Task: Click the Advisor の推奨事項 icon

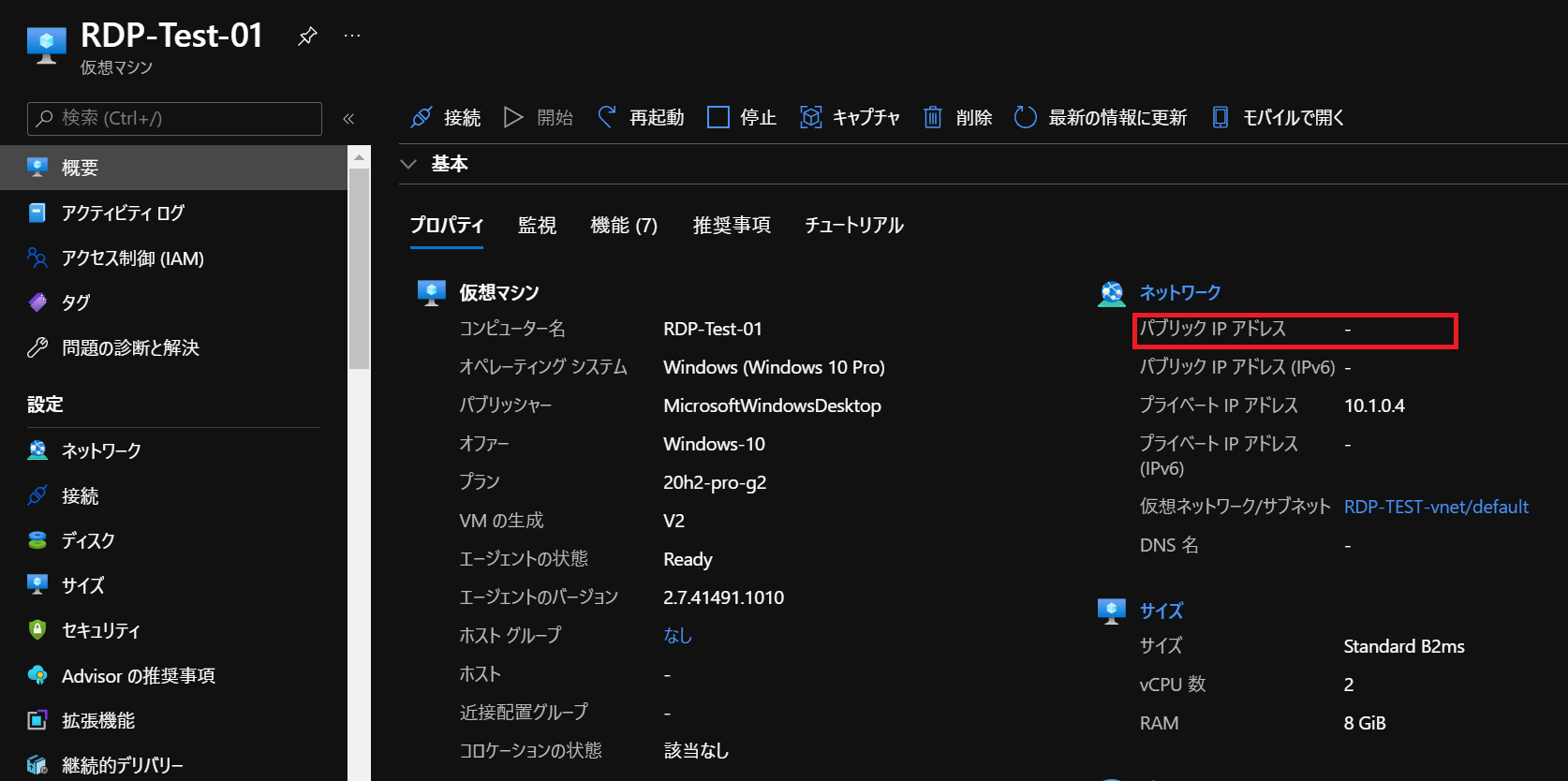Action: (x=37, y=675)
